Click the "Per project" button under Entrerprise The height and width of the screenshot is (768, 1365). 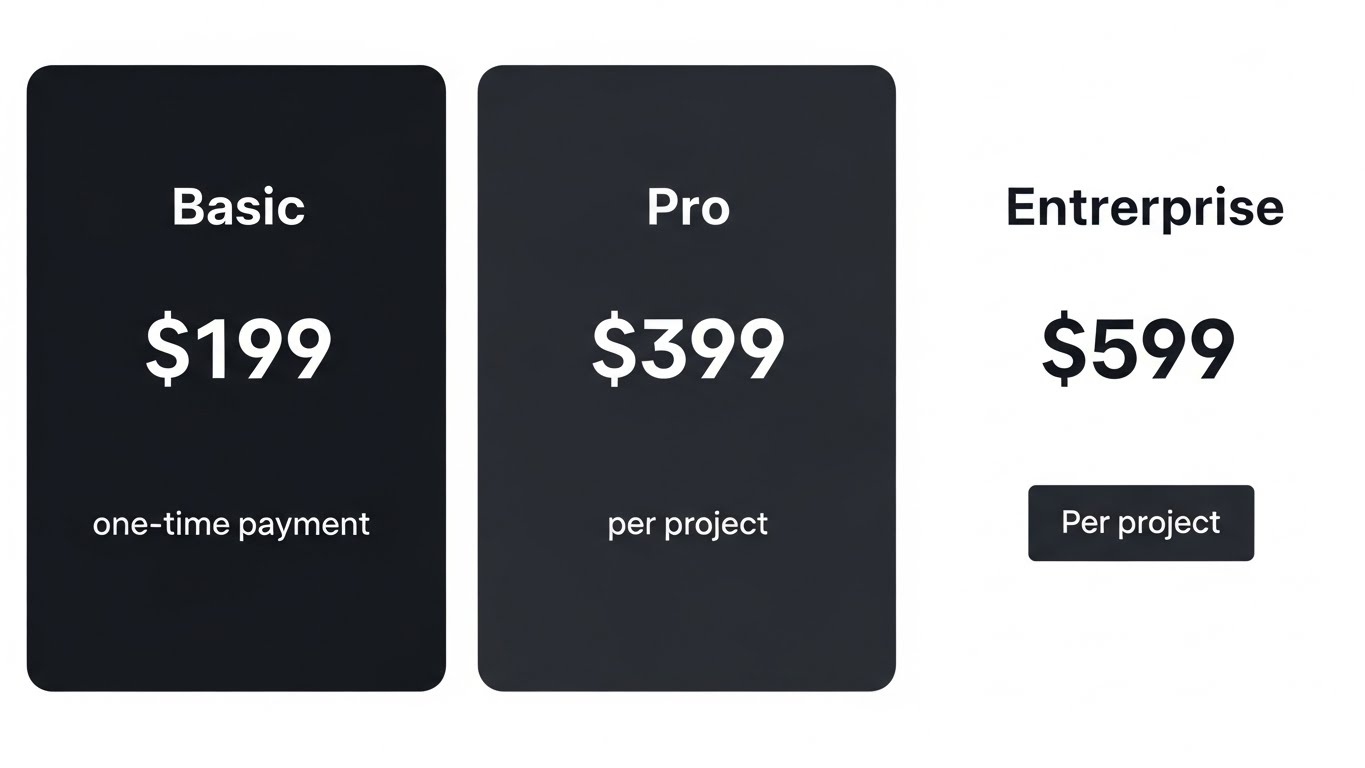point(1140,523)
